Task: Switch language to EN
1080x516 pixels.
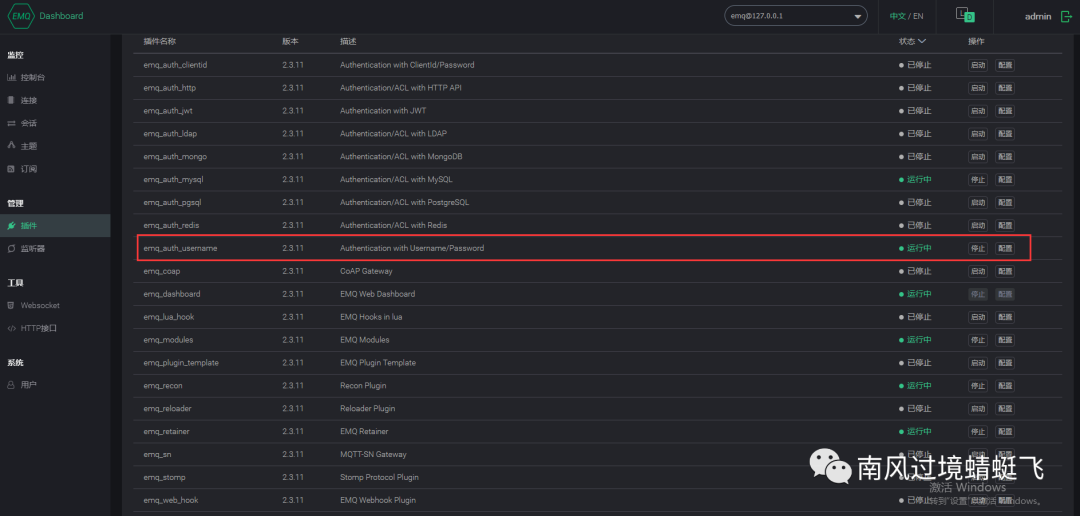Action: [x=919, y=16]
